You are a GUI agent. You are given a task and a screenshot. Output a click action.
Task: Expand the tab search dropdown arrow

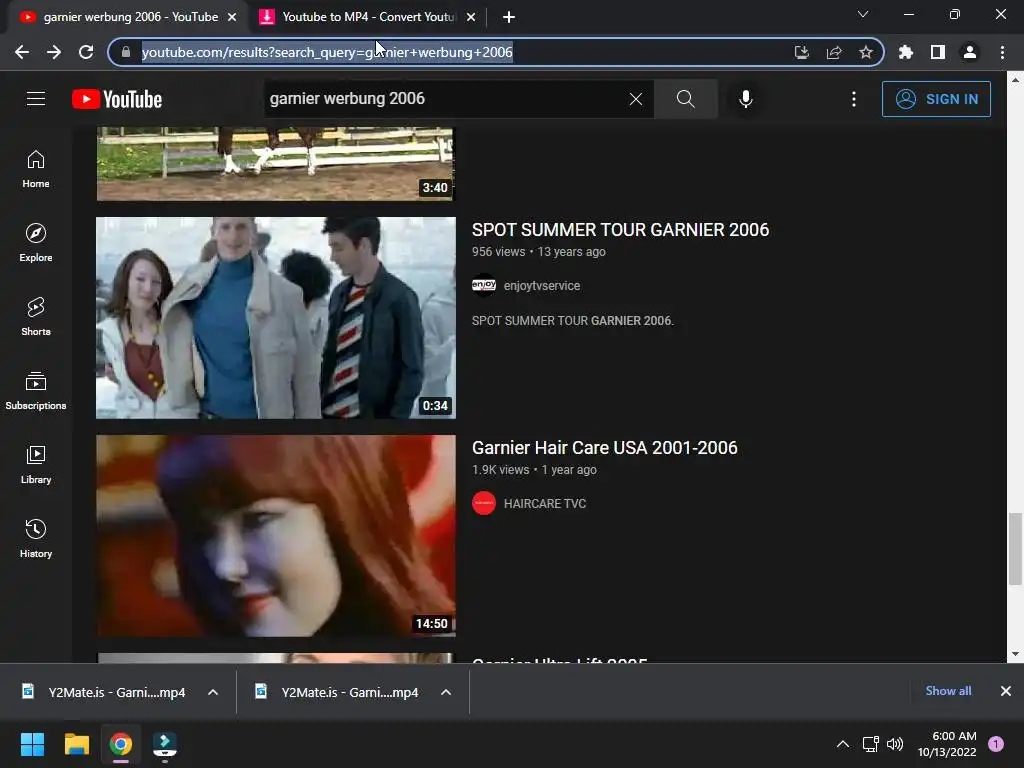coord(862,14)
